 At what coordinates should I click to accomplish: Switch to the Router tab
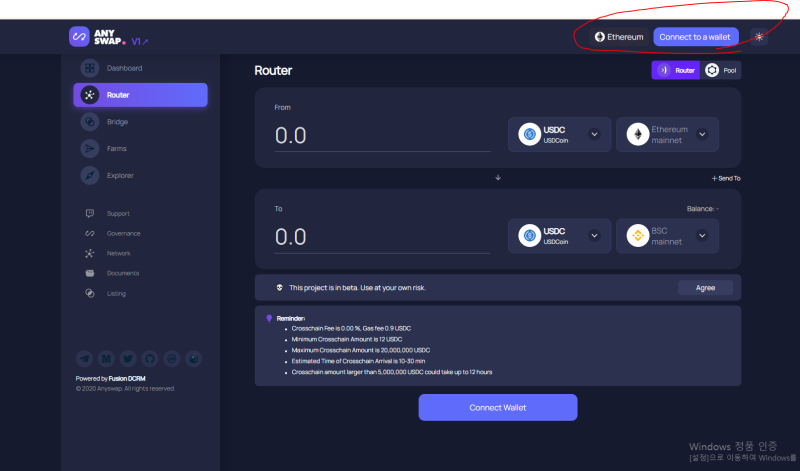tap(676, 70)
